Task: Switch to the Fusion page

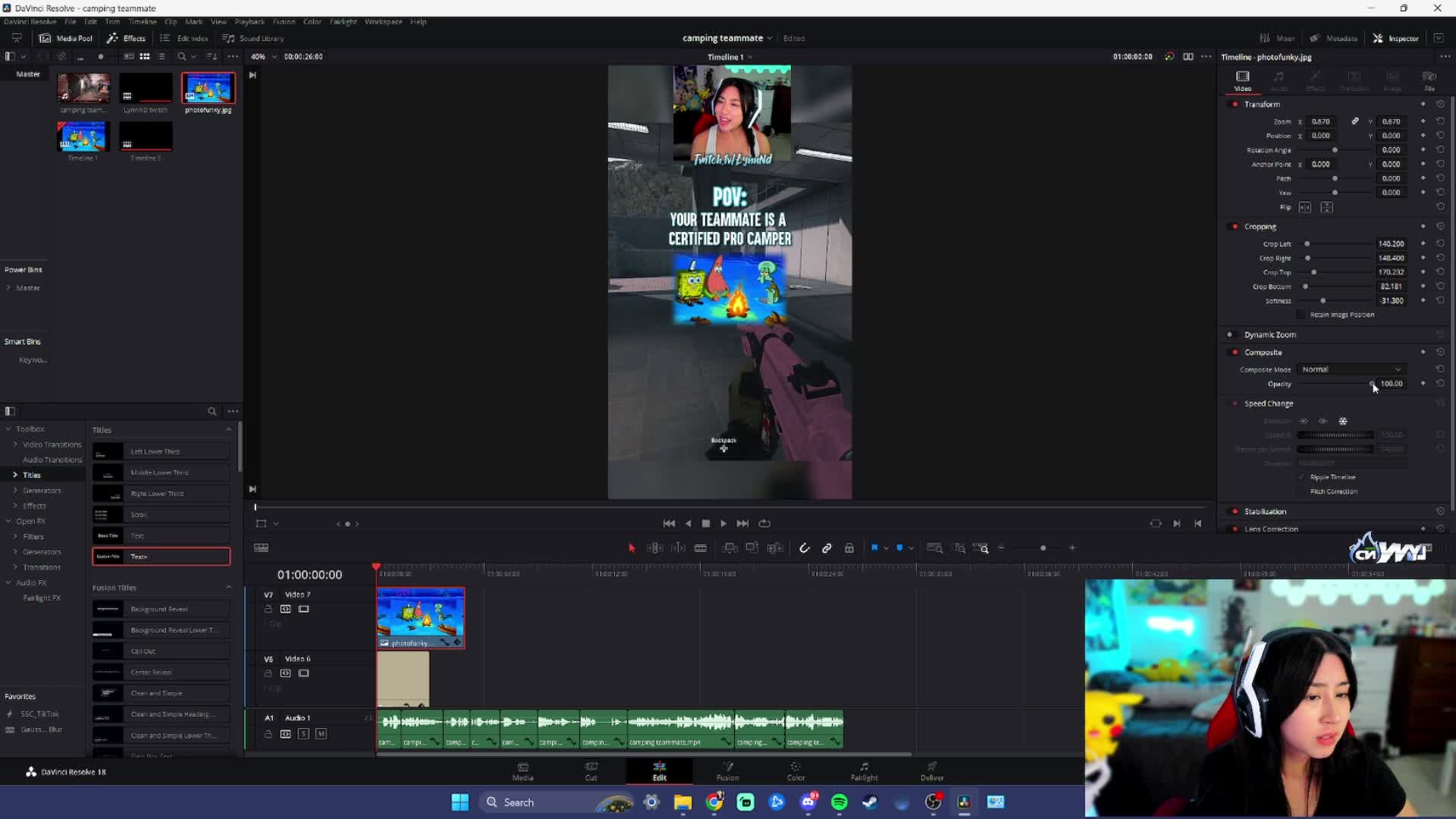Action: (727, 771)
